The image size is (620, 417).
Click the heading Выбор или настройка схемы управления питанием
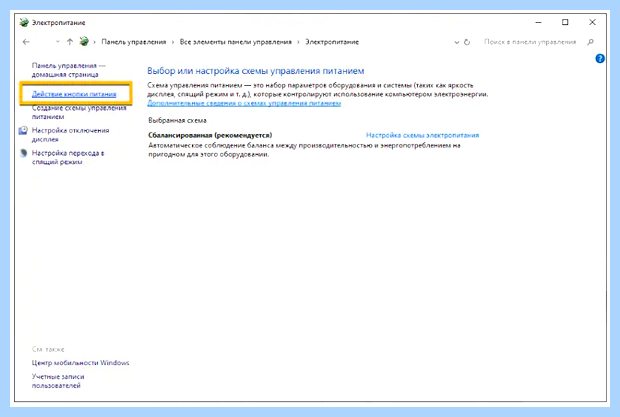(x=255, y=71)
